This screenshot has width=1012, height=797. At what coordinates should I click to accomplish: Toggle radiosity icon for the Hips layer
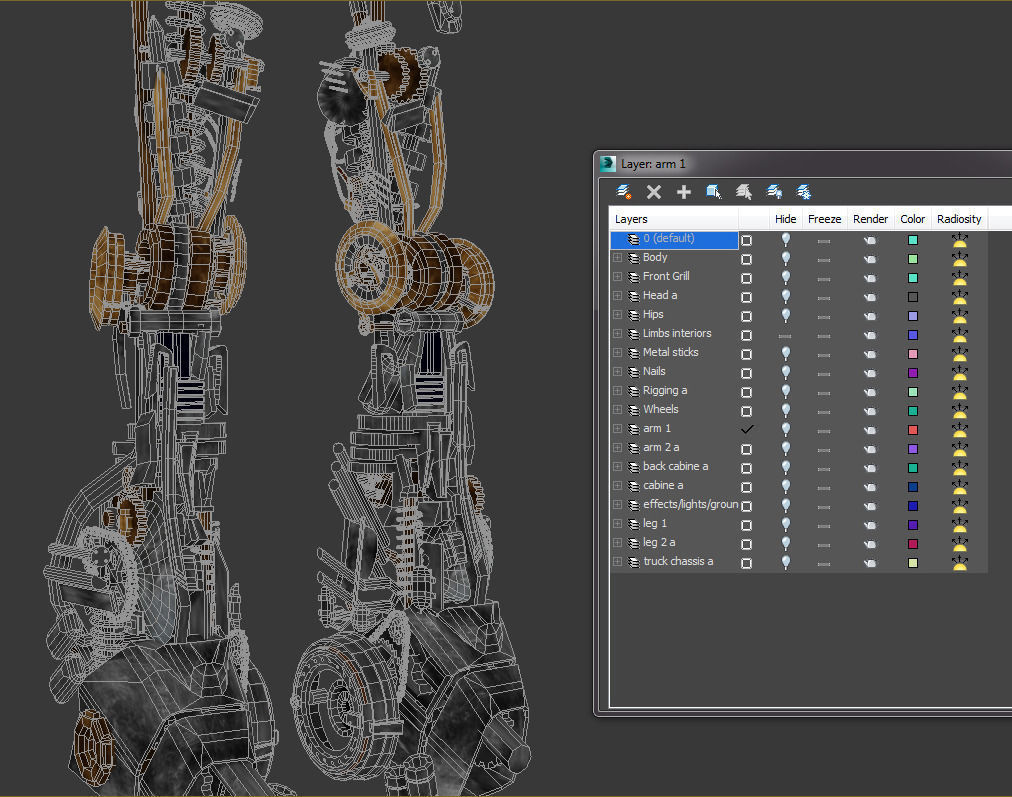coord(960,316)
